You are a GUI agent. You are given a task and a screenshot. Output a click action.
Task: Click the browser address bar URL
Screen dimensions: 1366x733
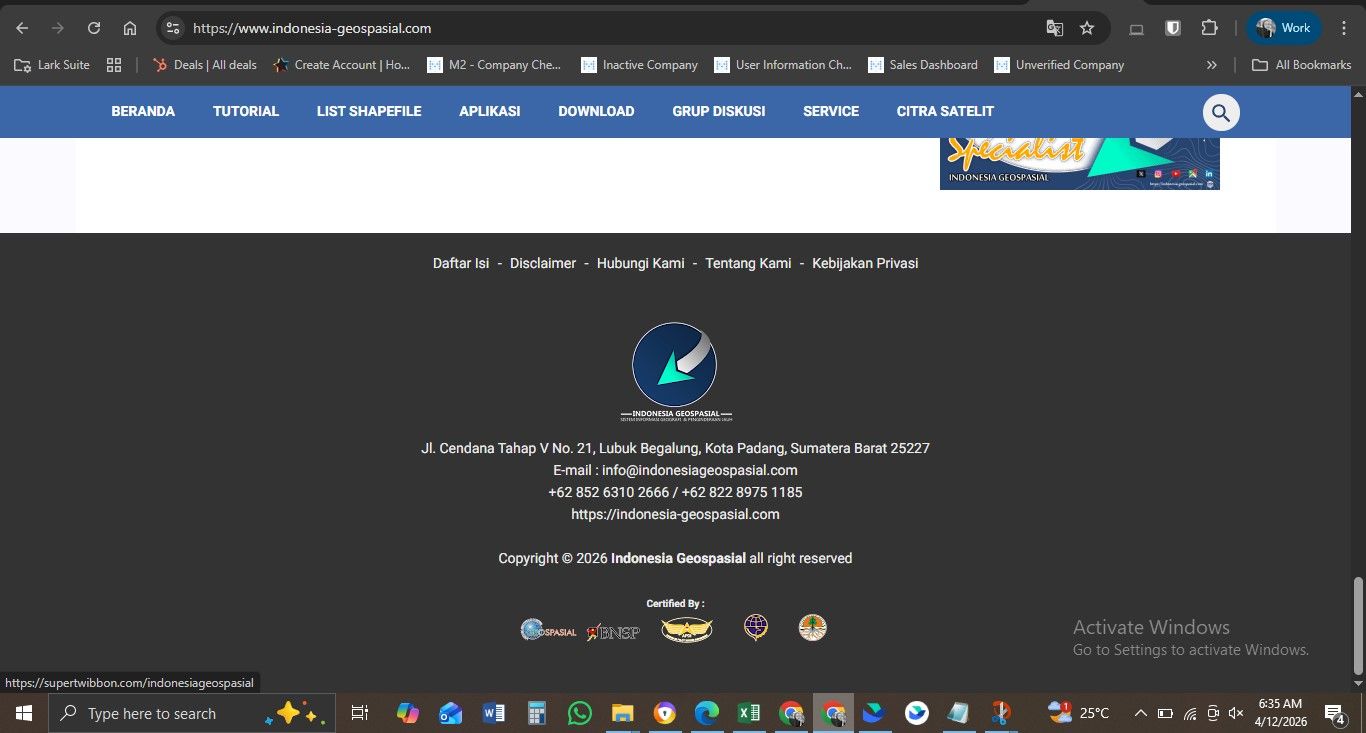click(312, 28)
